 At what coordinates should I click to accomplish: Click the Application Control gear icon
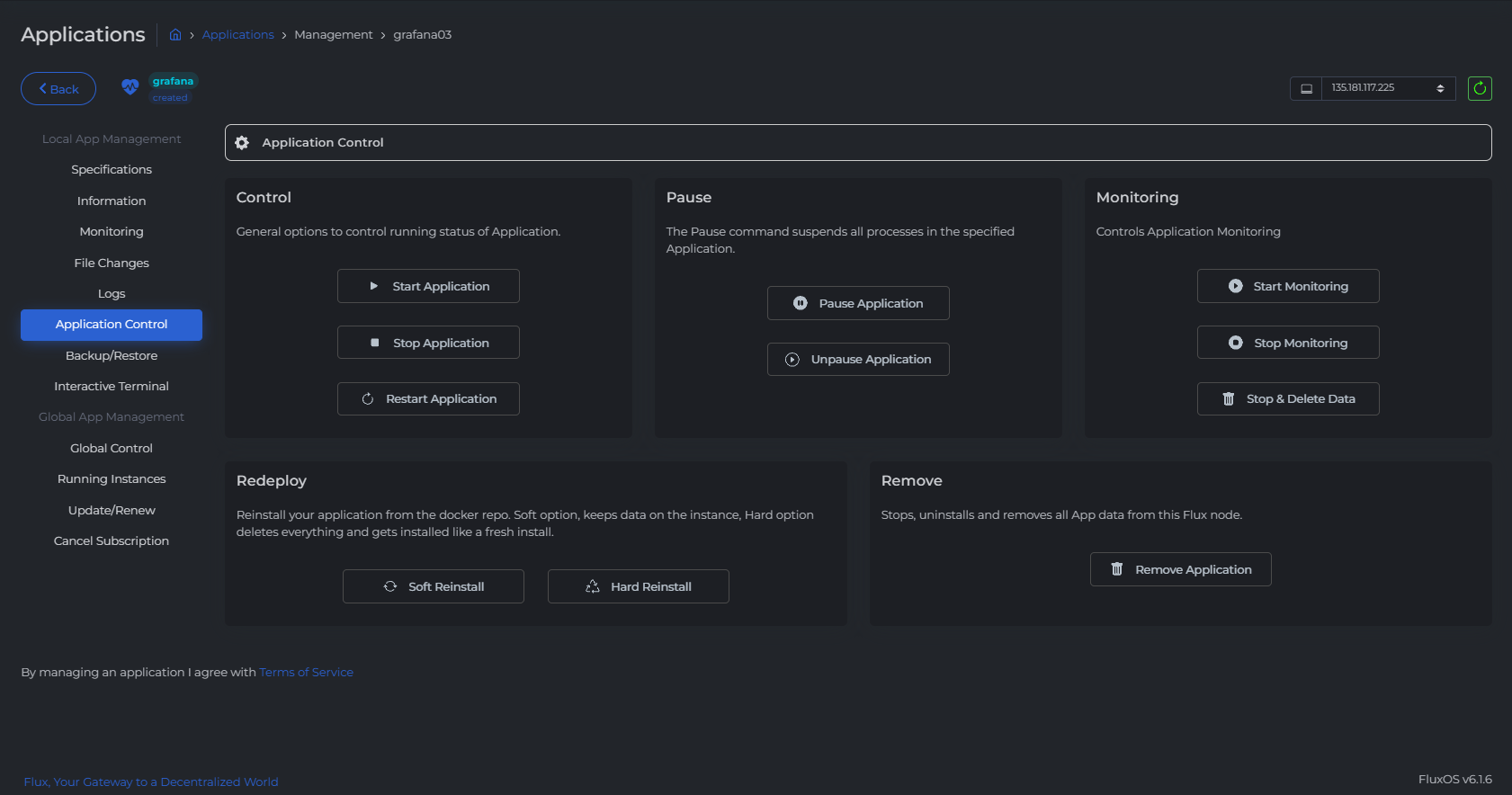tap(242, 143)
